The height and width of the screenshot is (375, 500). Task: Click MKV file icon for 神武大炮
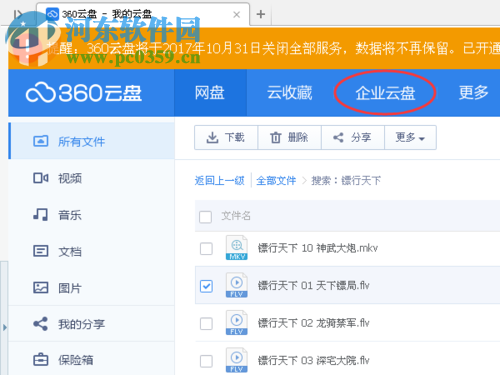coord(237,248)
